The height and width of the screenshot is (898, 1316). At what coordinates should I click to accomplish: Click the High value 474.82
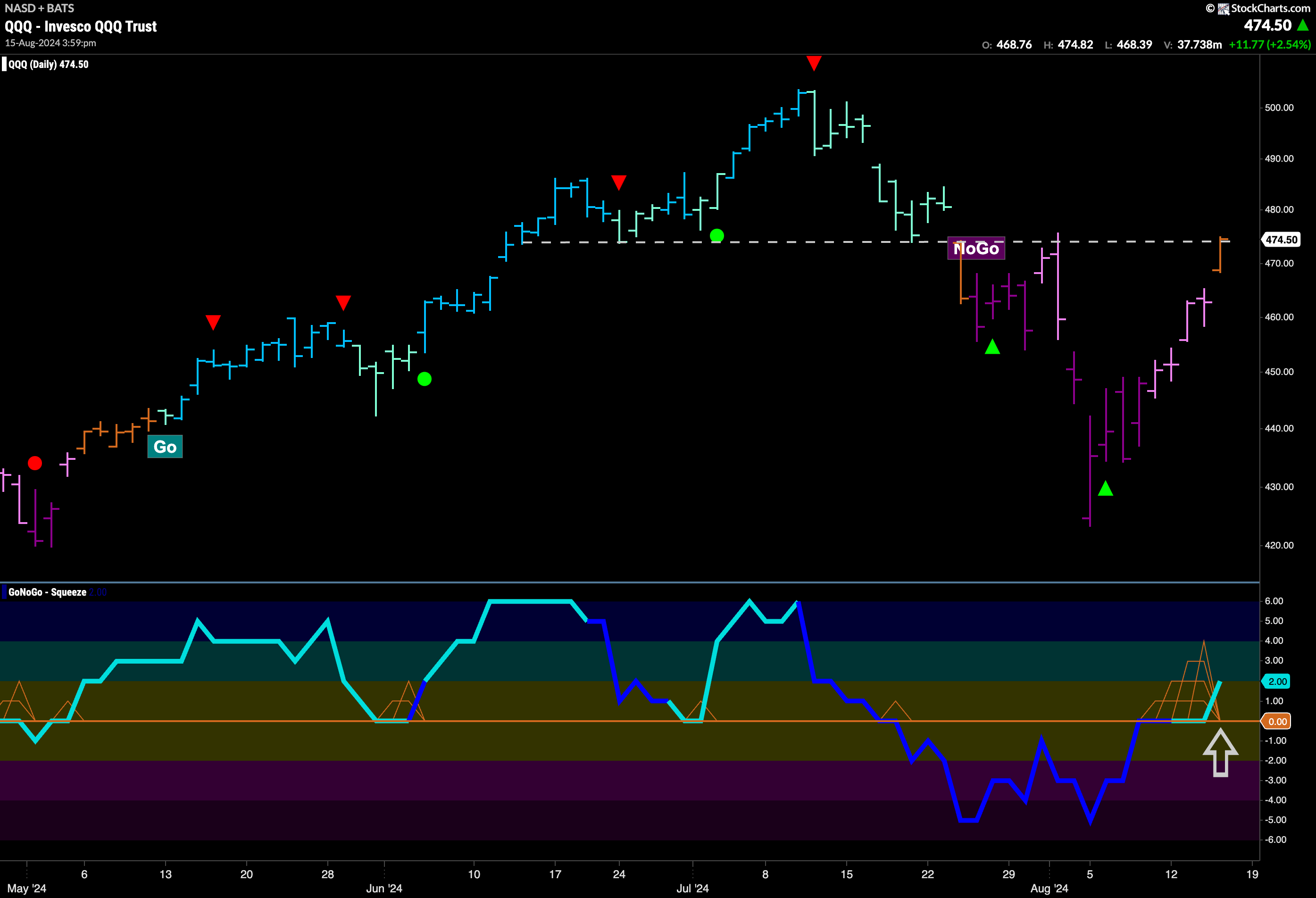coord(1075,44)
